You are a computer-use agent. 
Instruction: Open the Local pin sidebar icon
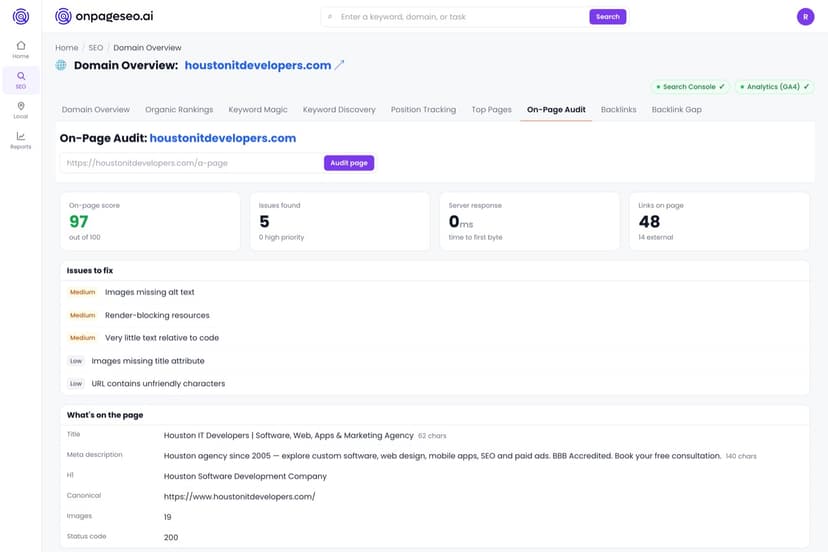[21, 110]
